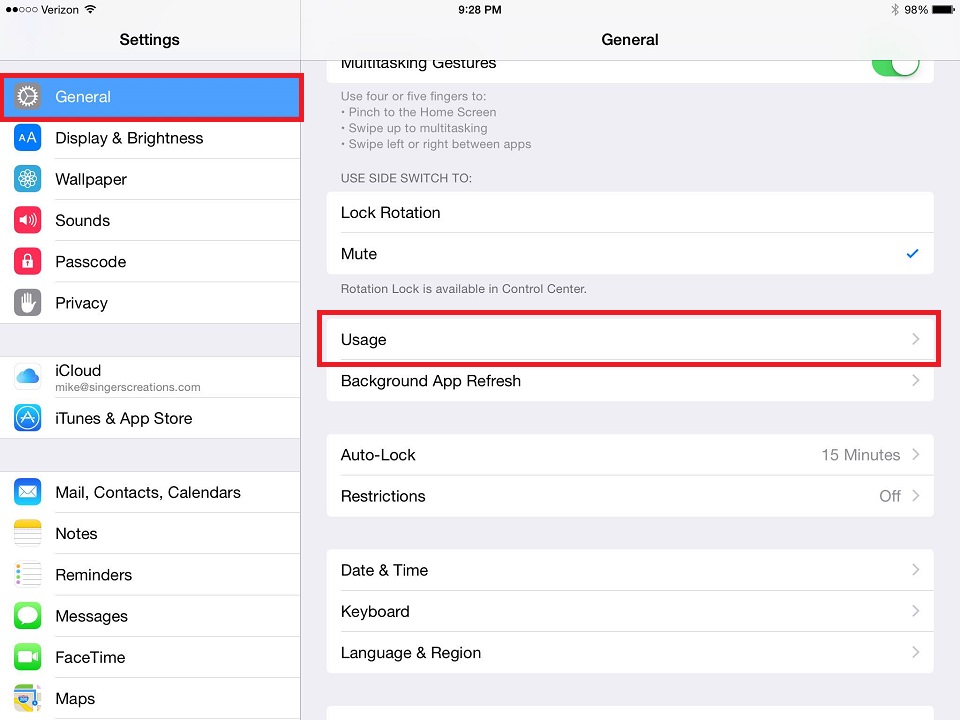The height and width of the screenshot is (720, 960).
Task: Open the Sounds speaker icon
Action: pos(28,220)
